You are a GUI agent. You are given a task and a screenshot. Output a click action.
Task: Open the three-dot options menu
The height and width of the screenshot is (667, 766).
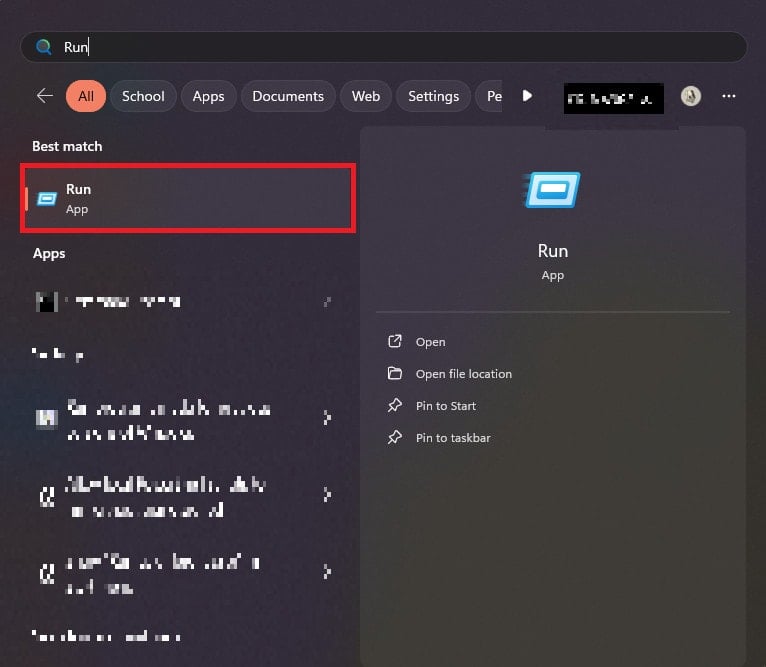tap(729, 96)
